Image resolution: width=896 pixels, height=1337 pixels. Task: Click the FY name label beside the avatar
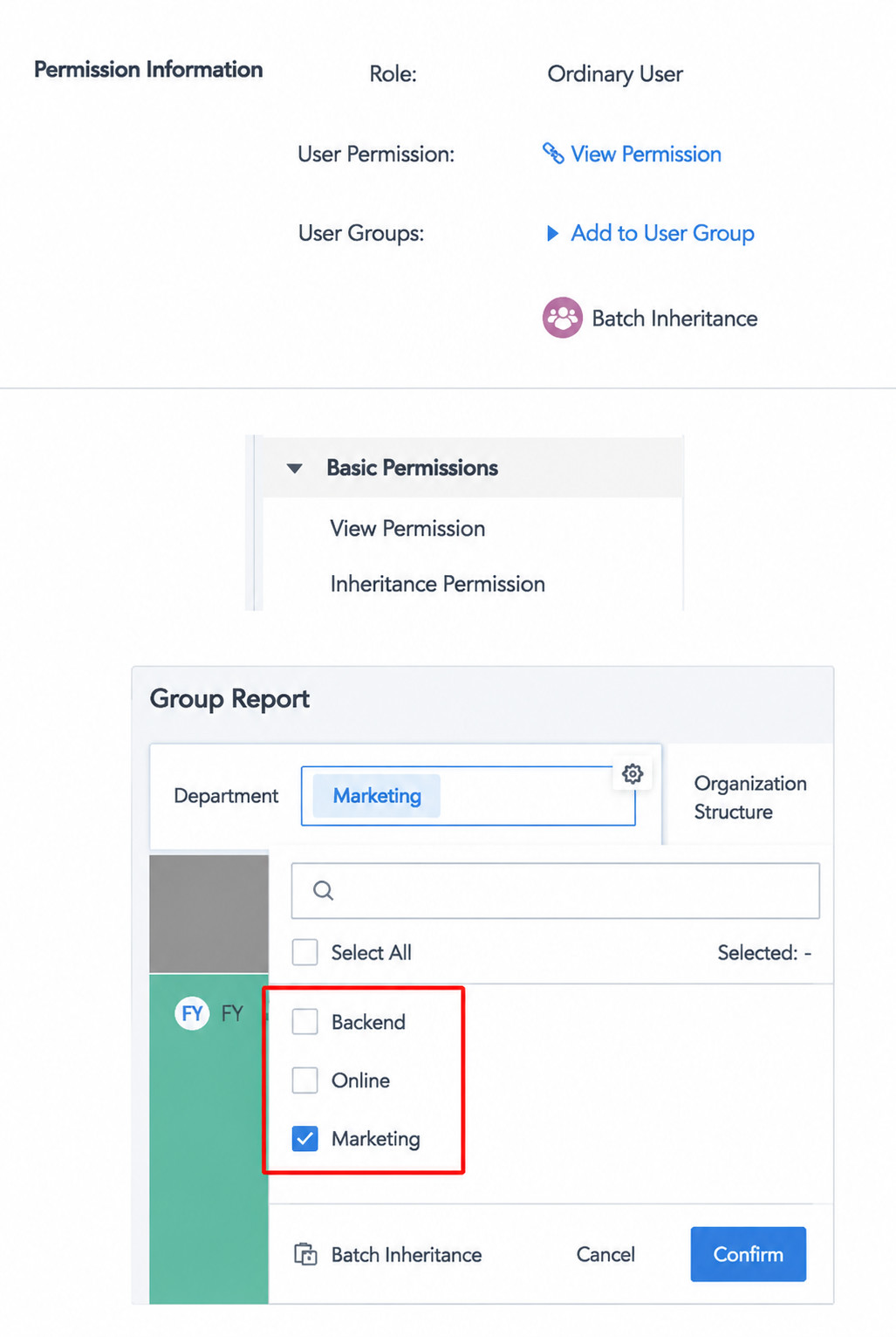click(x=232, y=1013)
